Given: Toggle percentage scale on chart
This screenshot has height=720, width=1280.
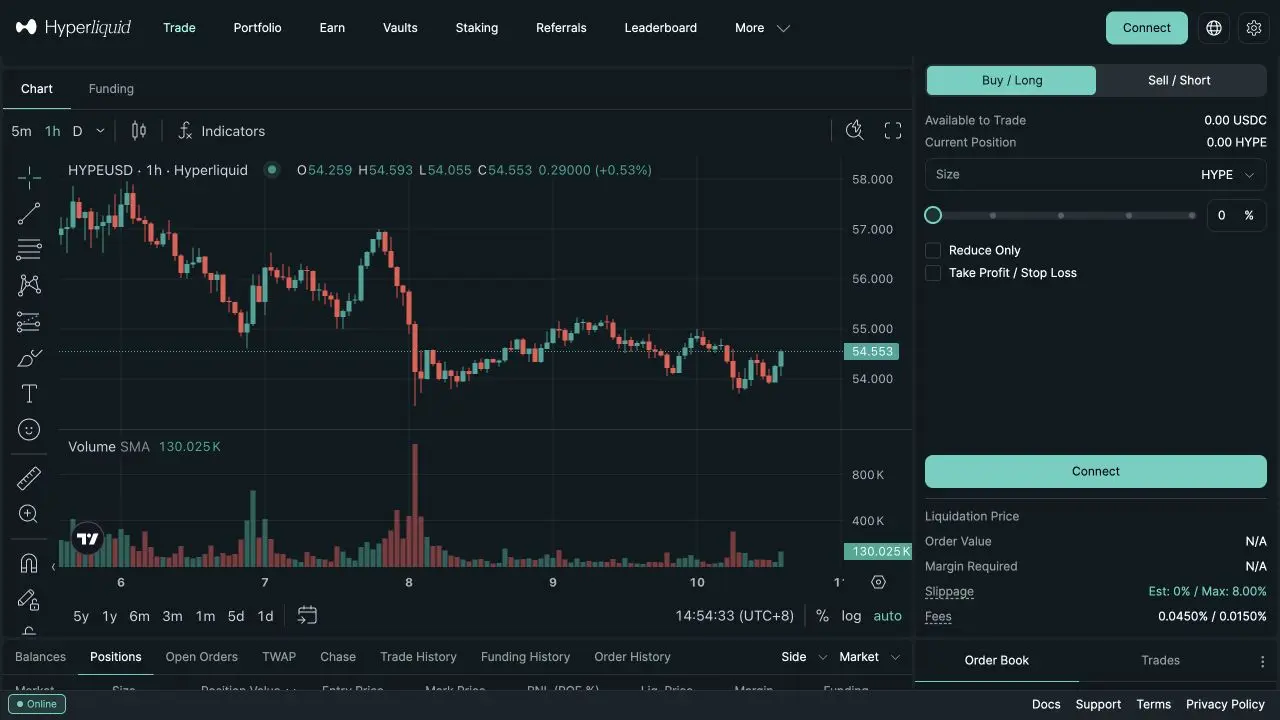Looking at the screenshot, I should 822,616.
